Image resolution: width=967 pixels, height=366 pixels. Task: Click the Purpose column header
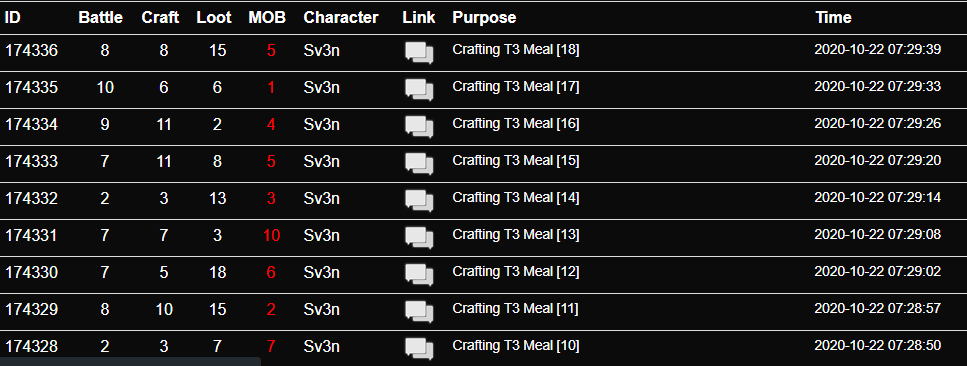[x=484, y=18]
